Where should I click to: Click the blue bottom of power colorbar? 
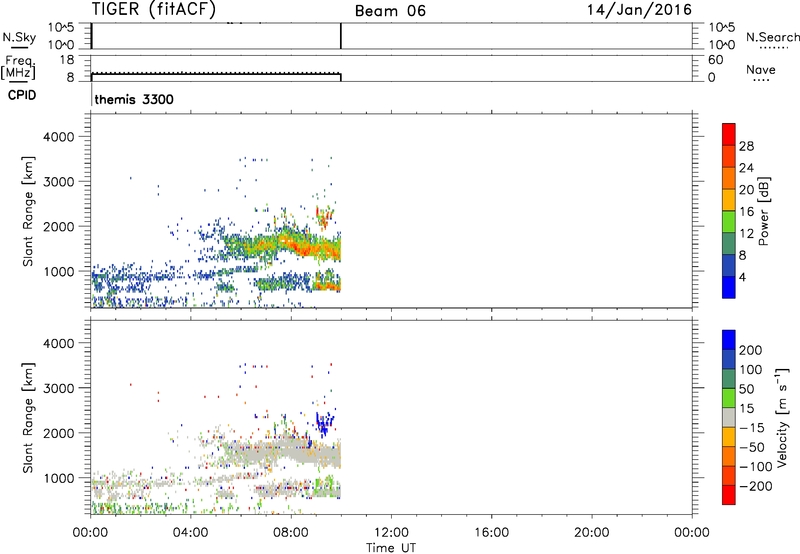click(x=729, y=287)
